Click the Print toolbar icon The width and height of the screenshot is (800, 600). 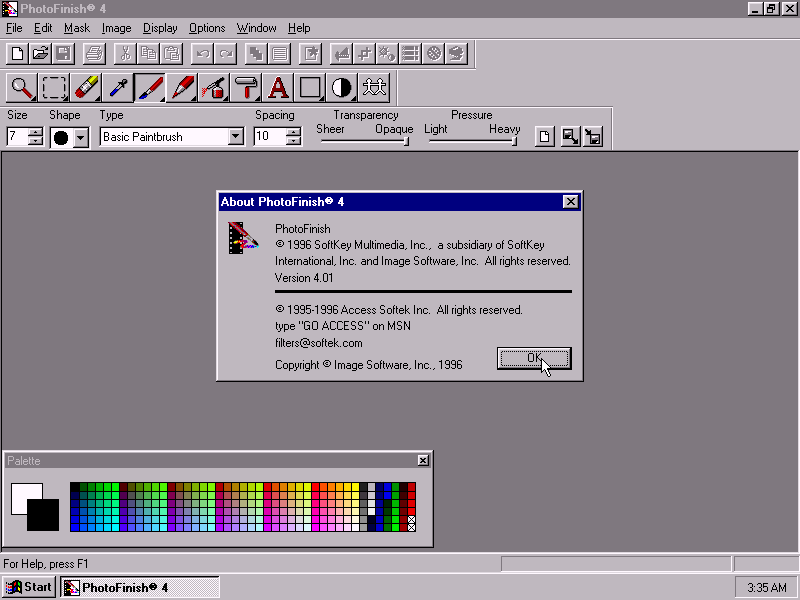pyautogui.click(x=94, y=54)
